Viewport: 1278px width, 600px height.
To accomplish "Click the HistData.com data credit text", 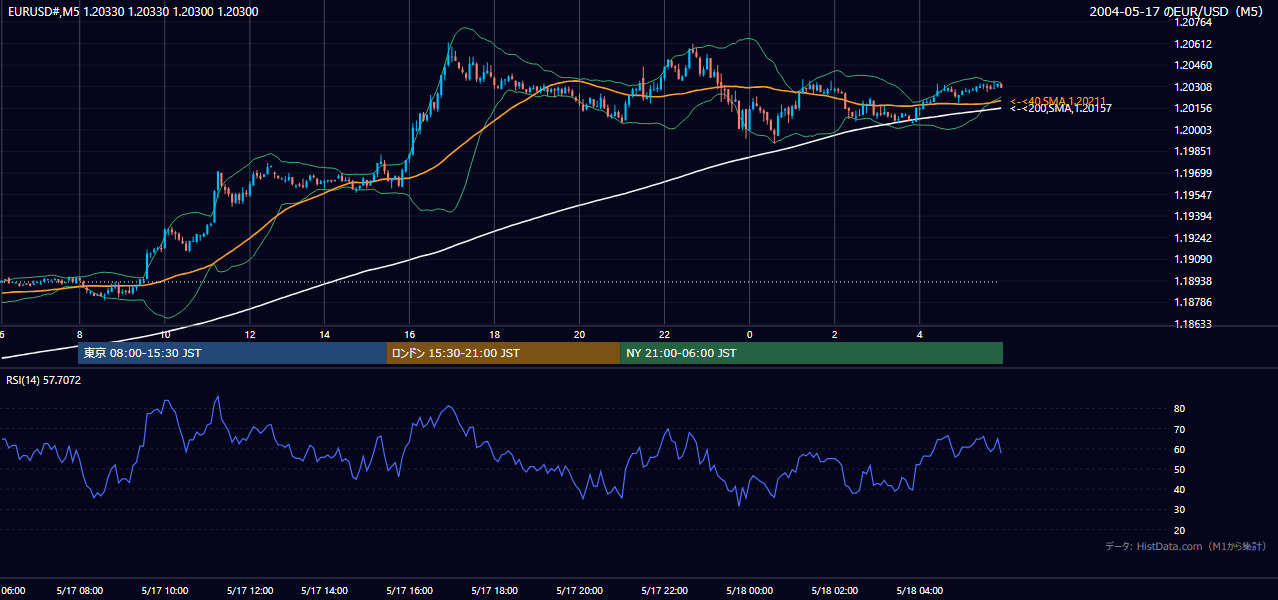I will (1185, 546).
